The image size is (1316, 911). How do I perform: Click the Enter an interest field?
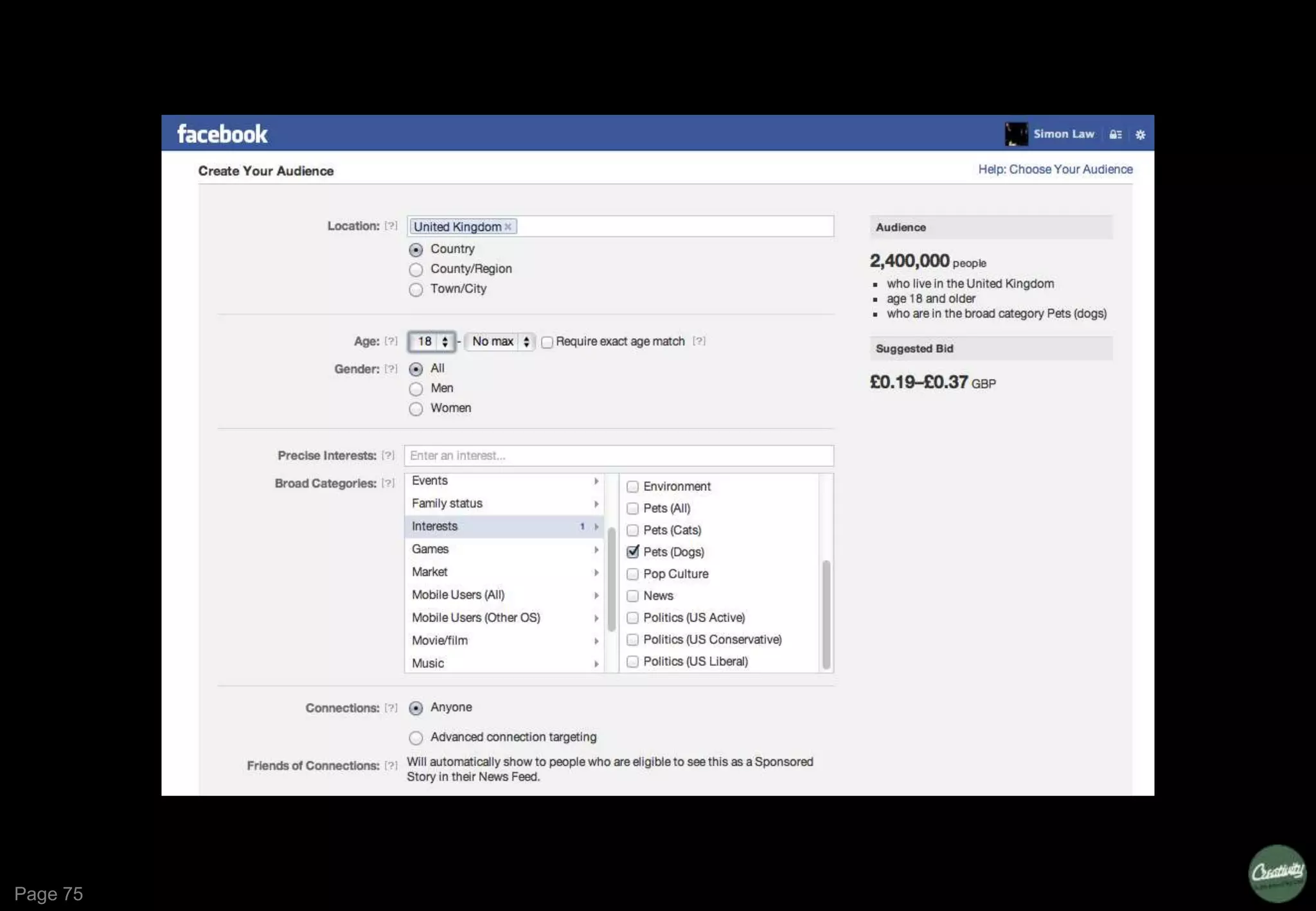(x=619, y=456)
